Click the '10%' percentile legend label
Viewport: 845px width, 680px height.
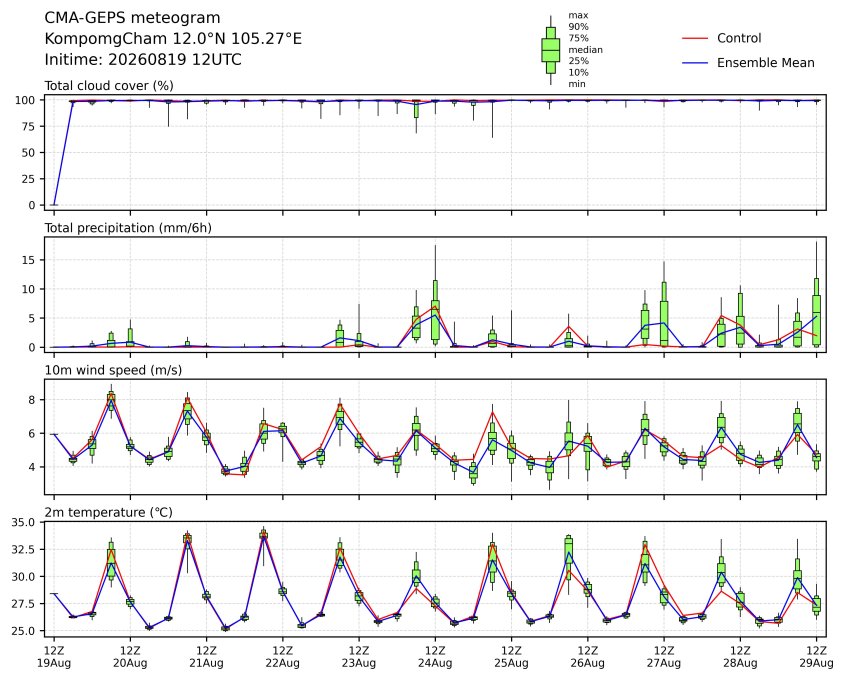tap(578, 73)
